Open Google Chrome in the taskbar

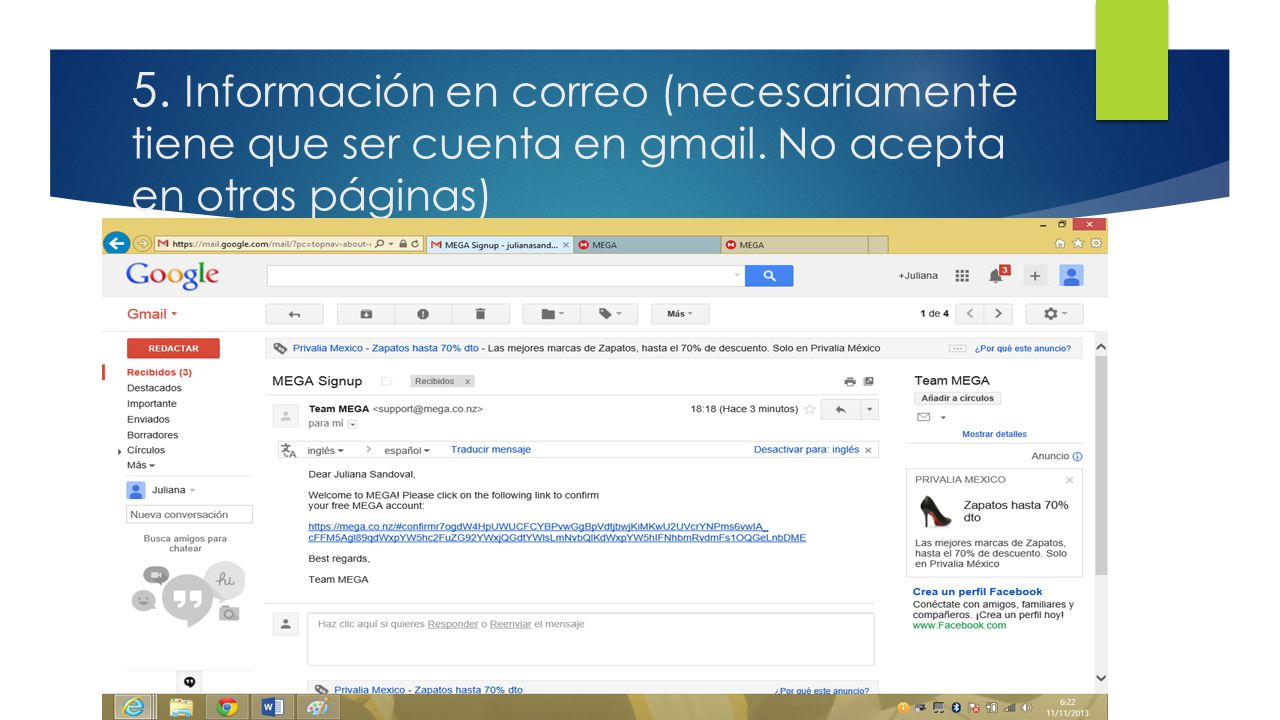click(228, 707)
